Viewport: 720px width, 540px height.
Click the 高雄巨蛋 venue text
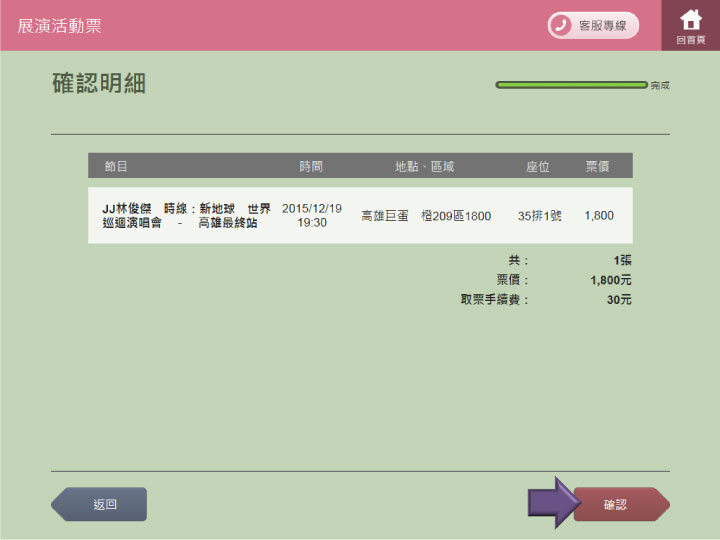click(x=385, y=215)
